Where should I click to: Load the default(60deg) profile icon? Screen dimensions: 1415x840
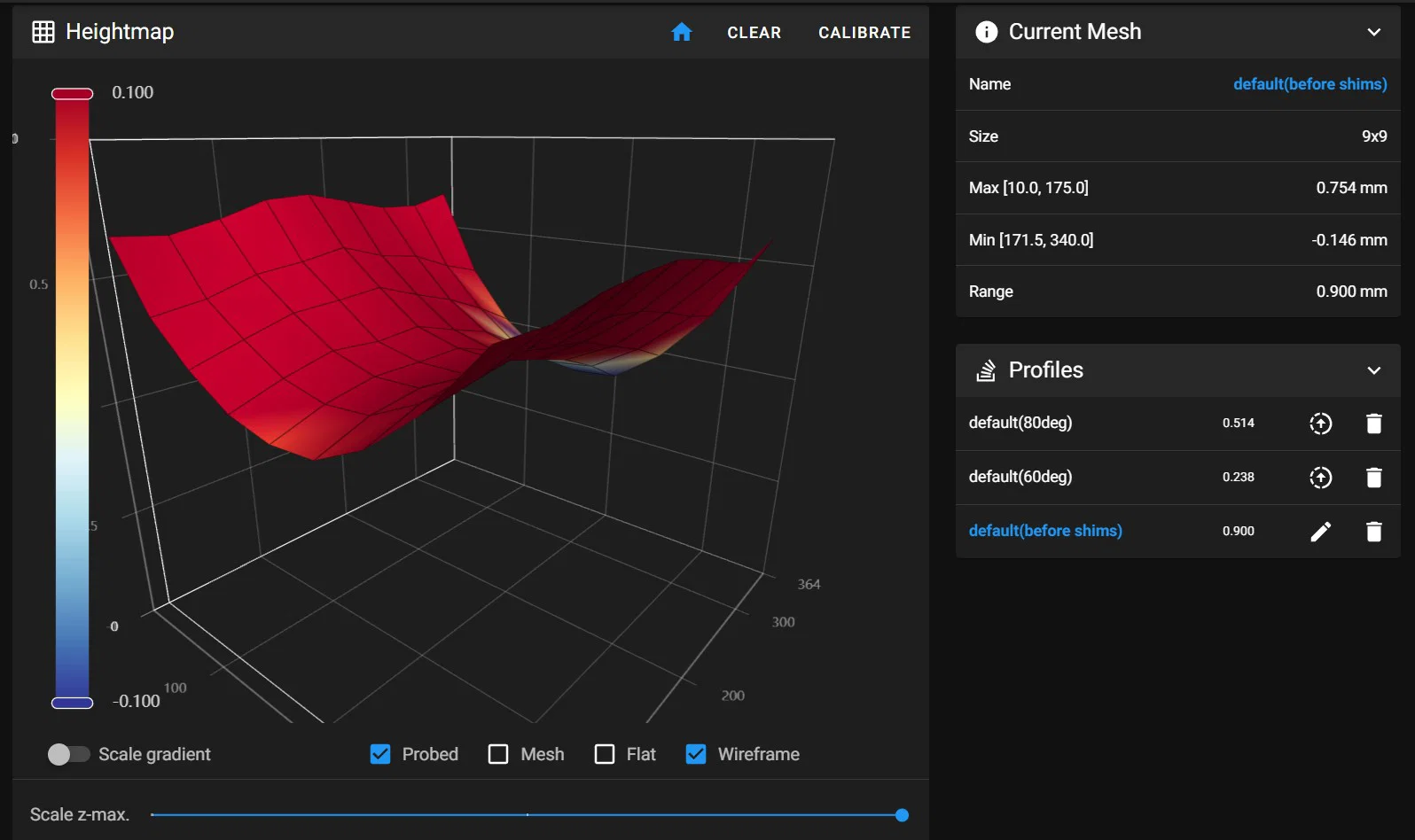[x=1321, y=478]
